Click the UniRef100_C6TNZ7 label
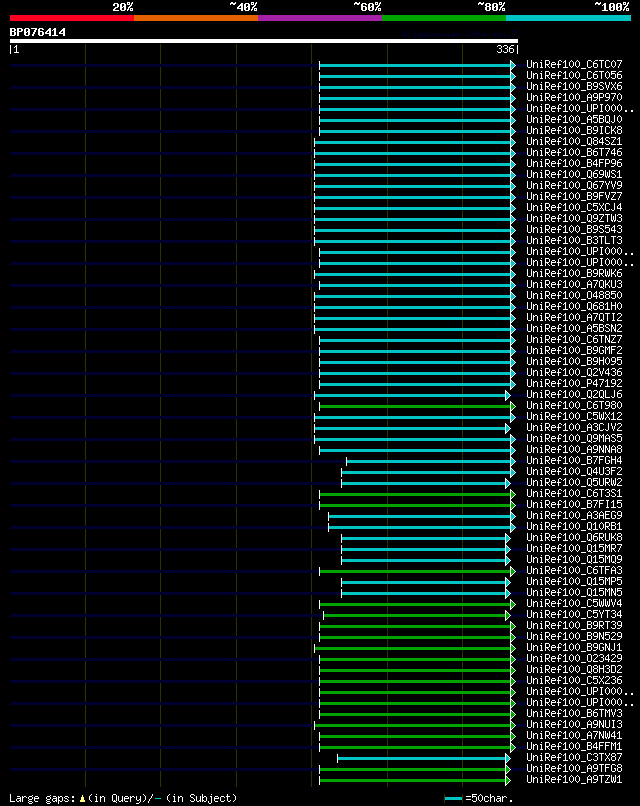Viewport: 640px width, 806px height. click(574, 339)
